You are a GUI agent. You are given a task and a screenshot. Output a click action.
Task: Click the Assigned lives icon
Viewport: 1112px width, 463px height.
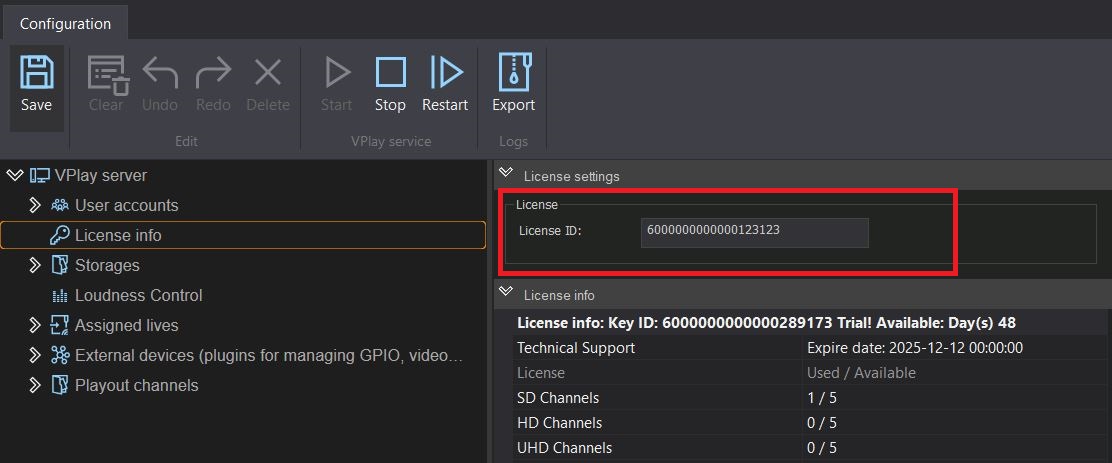click(60, 325)
